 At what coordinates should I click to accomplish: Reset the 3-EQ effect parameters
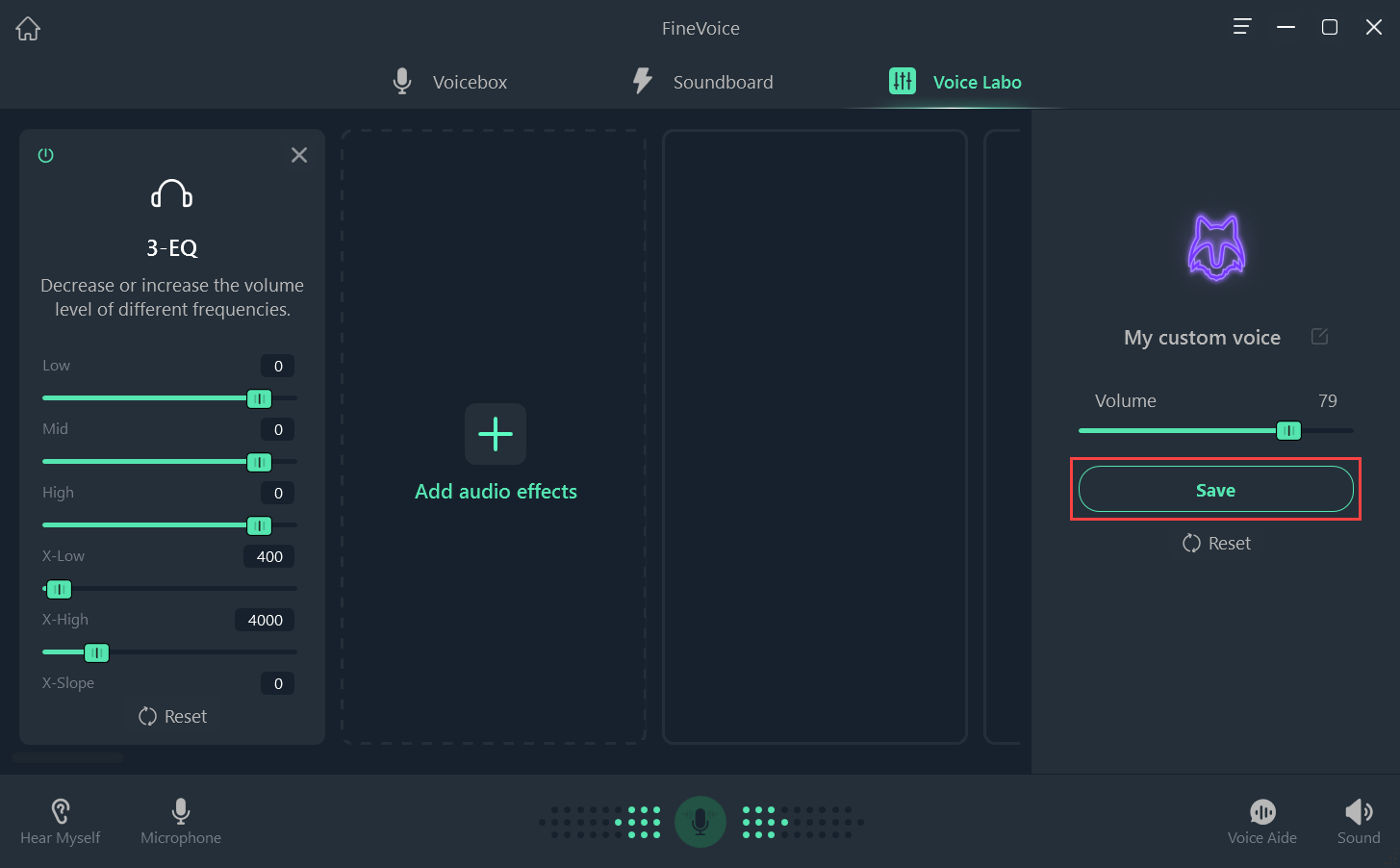(x=172, y=717)
